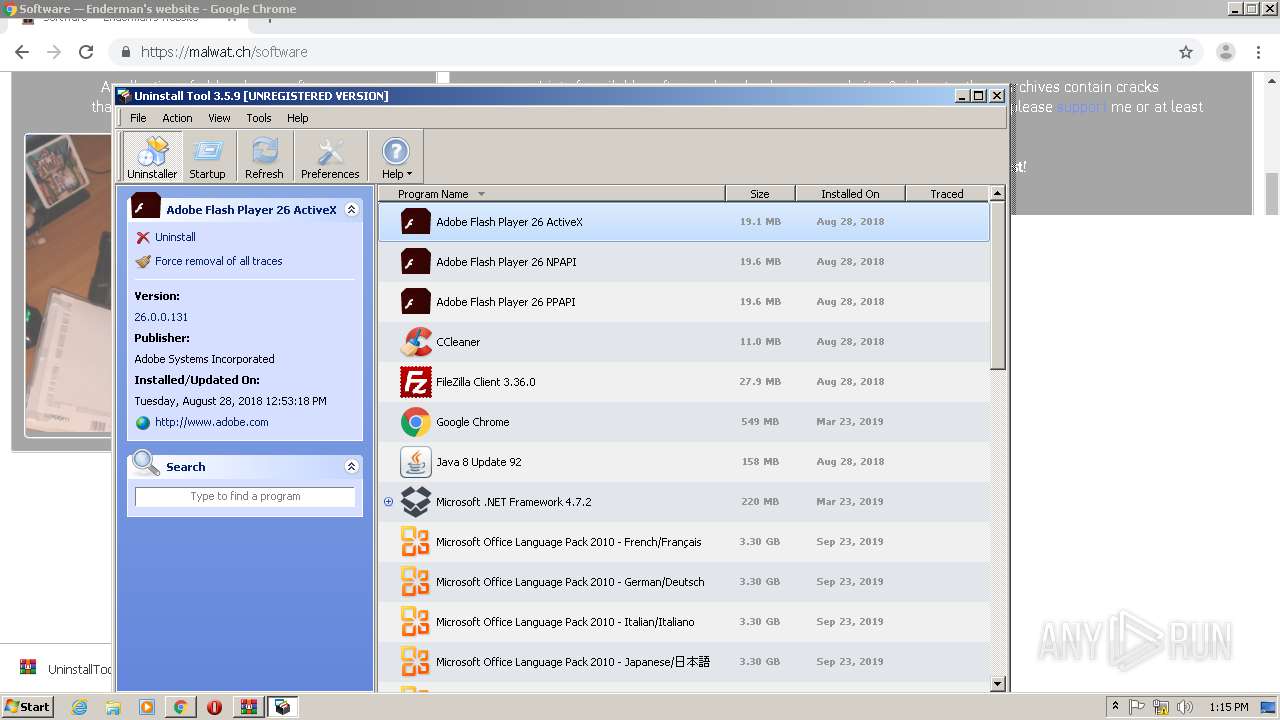Select the Microsoft .NET Framework icon

click(415, 502)
